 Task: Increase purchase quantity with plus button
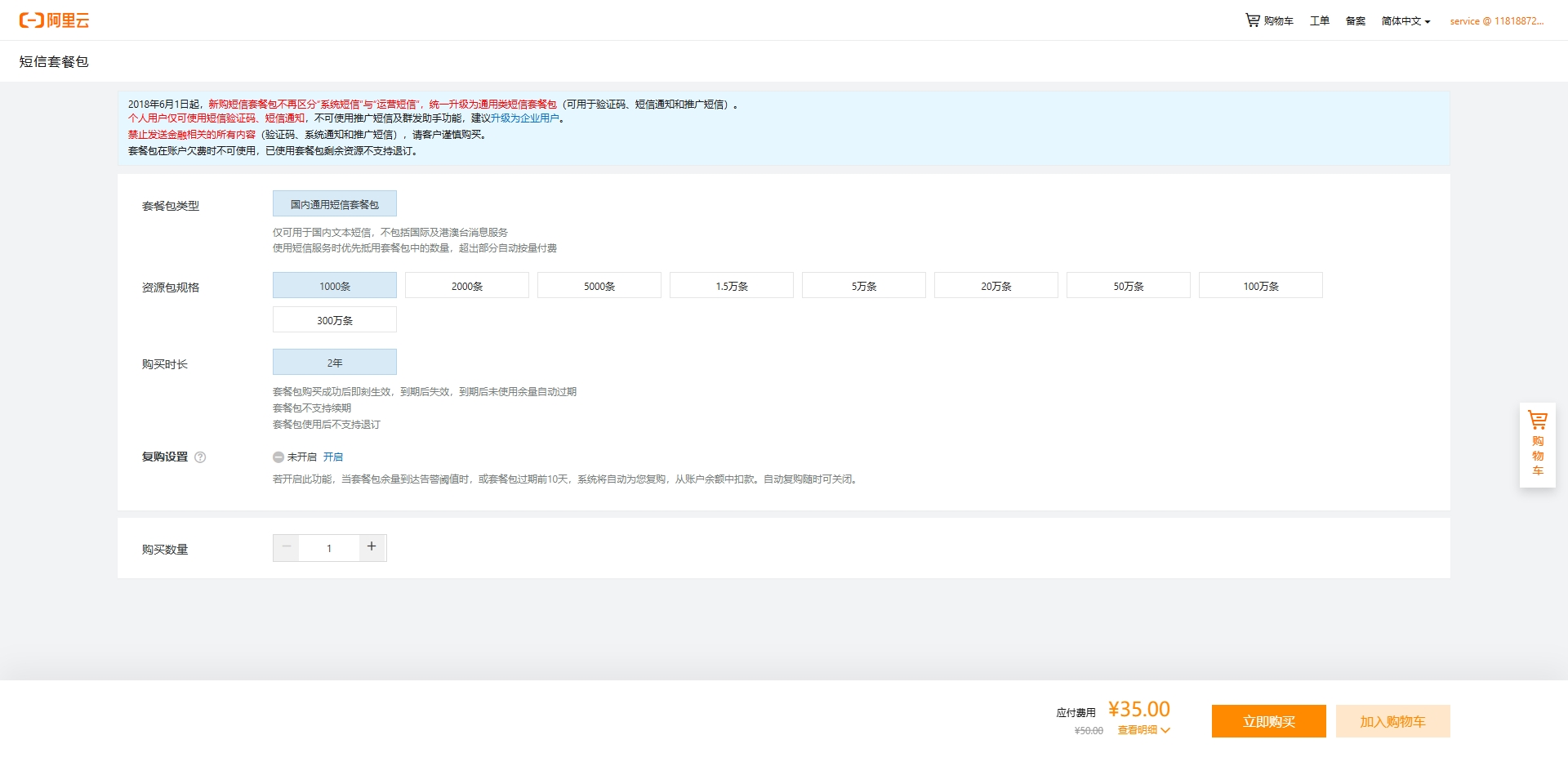[x=372, y=547]
